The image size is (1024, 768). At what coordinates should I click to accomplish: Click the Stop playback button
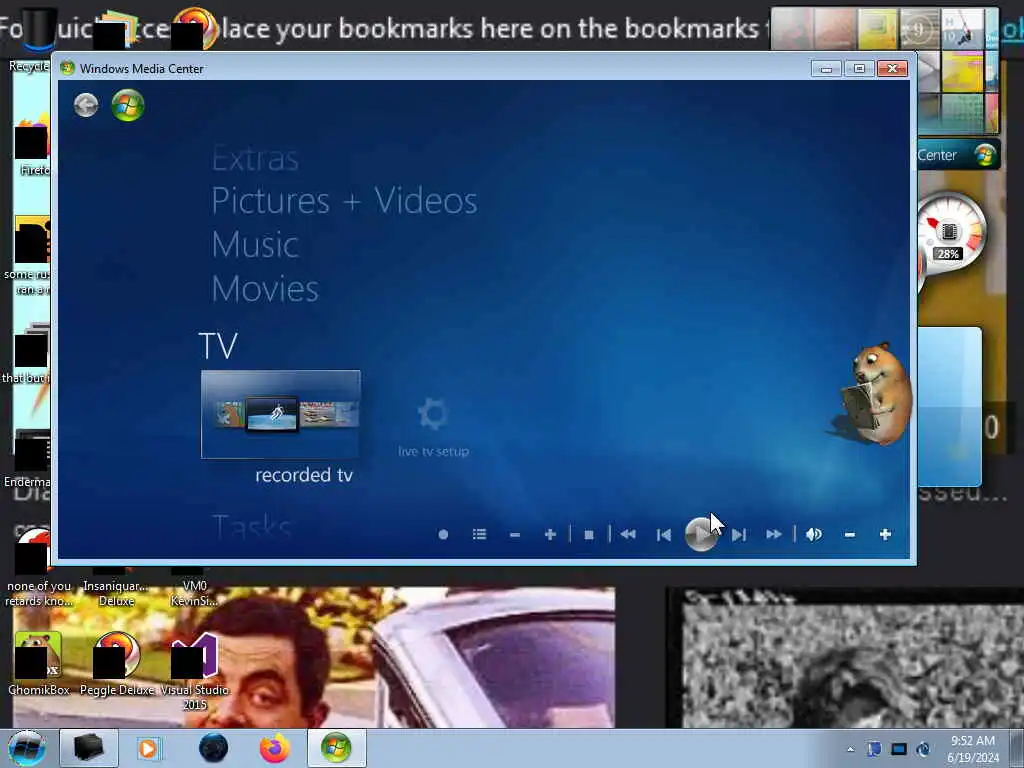tap(588, 535)
